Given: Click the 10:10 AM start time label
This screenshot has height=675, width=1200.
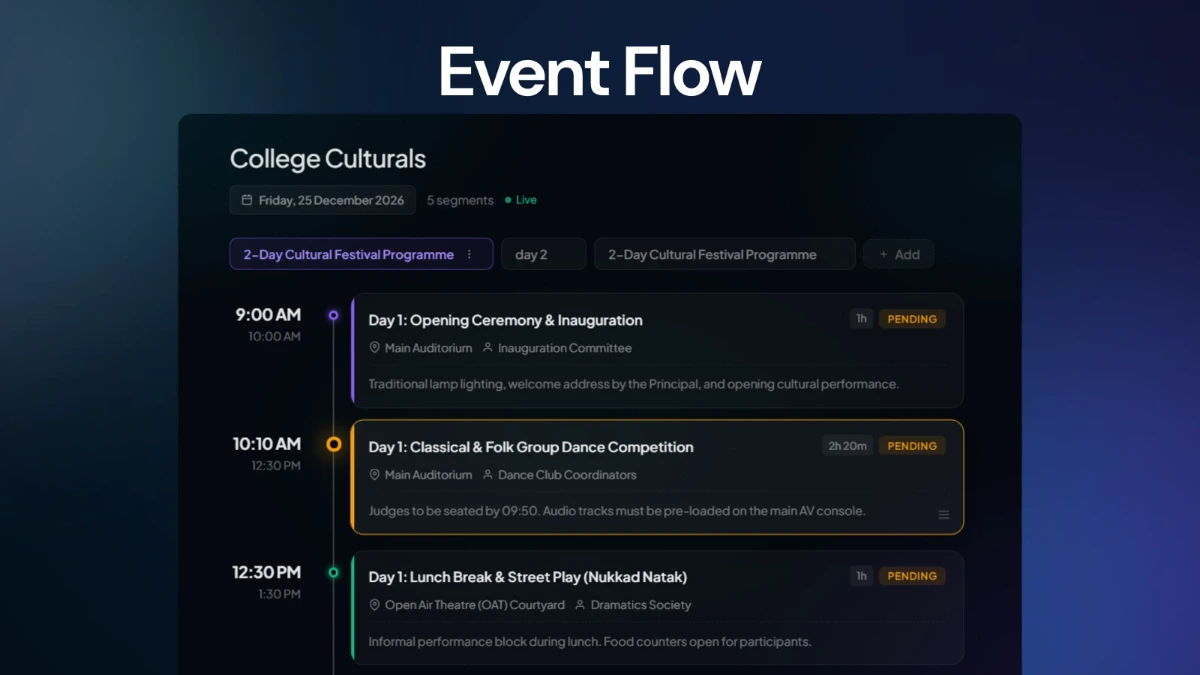Looking at the screenshot, I should pos(267,444).
